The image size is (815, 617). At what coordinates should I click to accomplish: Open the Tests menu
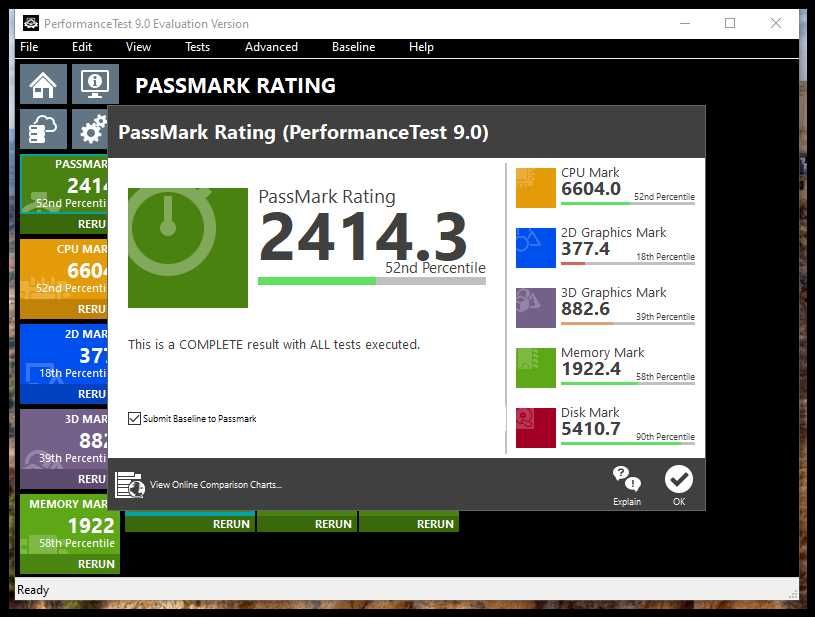[198, 47]
